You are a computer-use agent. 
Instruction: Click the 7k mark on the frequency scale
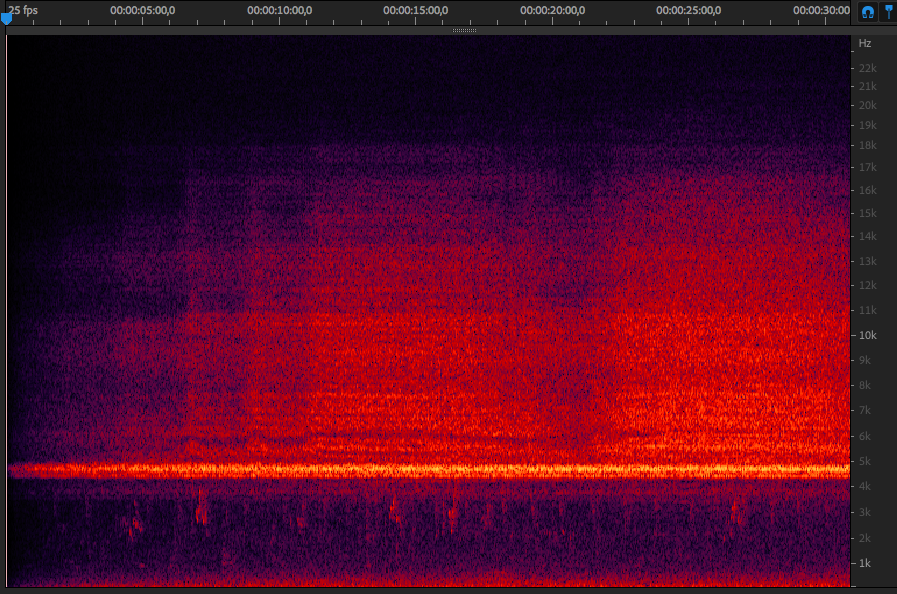click(x=865, y=411)
